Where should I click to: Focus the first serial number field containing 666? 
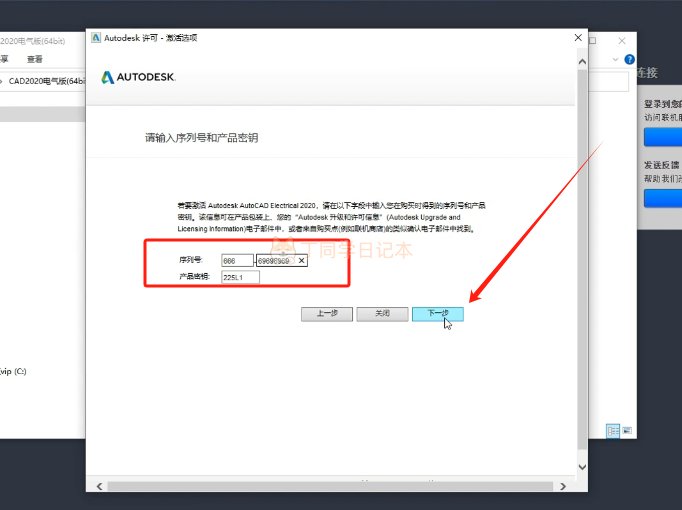click(237, 260)
